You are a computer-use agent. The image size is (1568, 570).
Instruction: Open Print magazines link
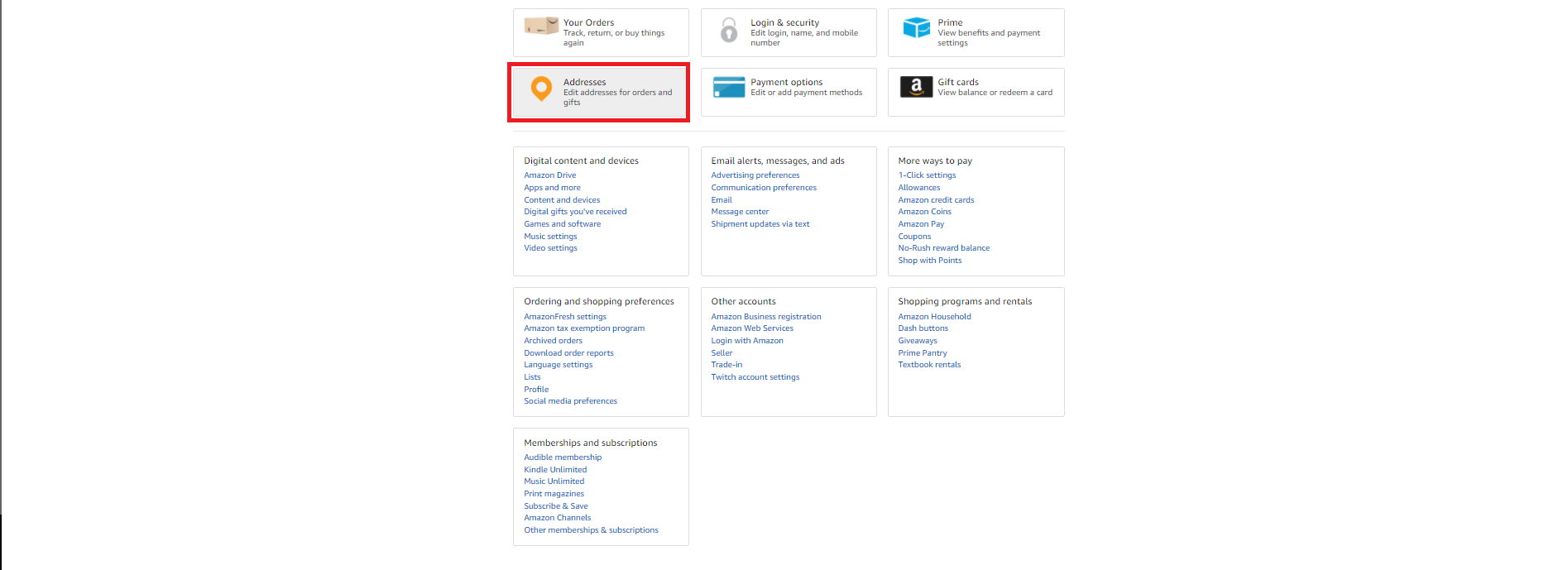click(554, 494)
